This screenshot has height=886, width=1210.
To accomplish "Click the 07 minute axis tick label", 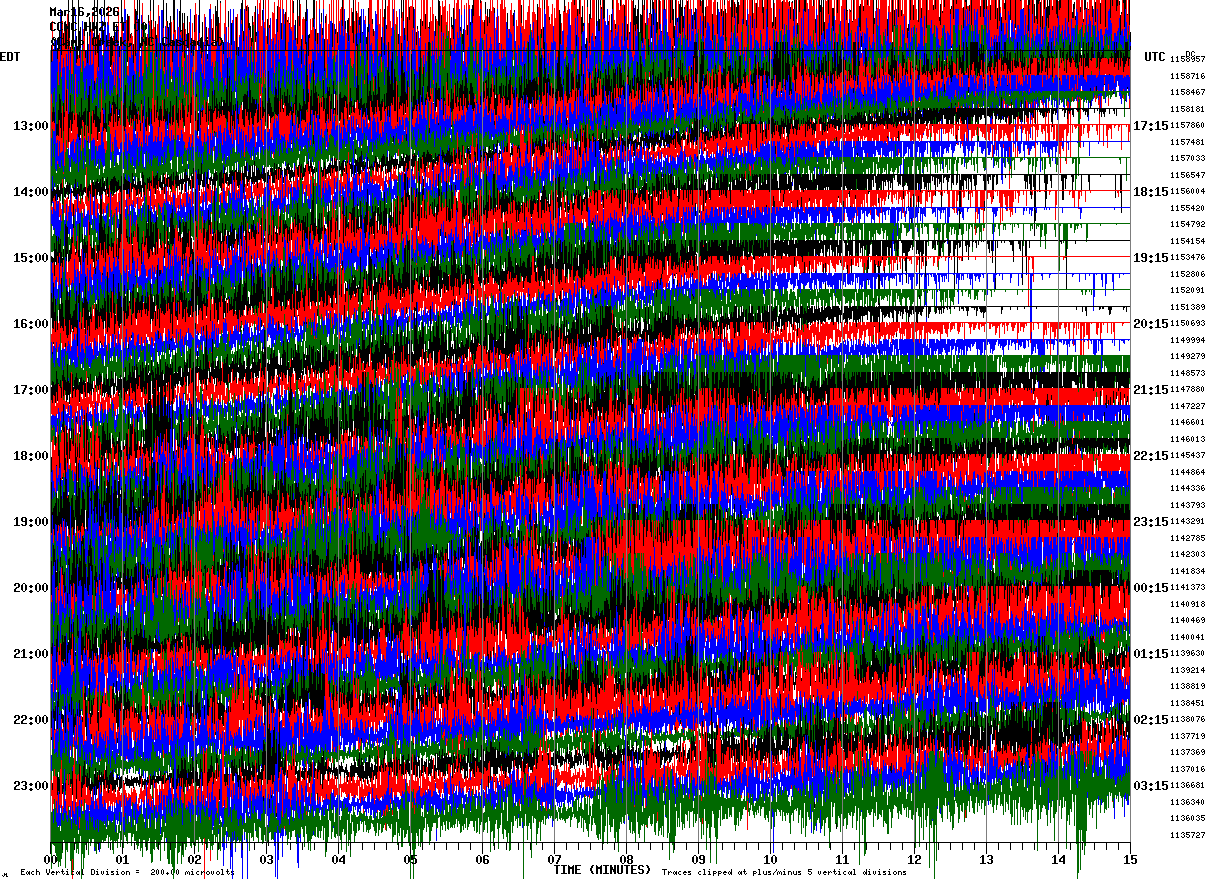I will coord(555,859).
